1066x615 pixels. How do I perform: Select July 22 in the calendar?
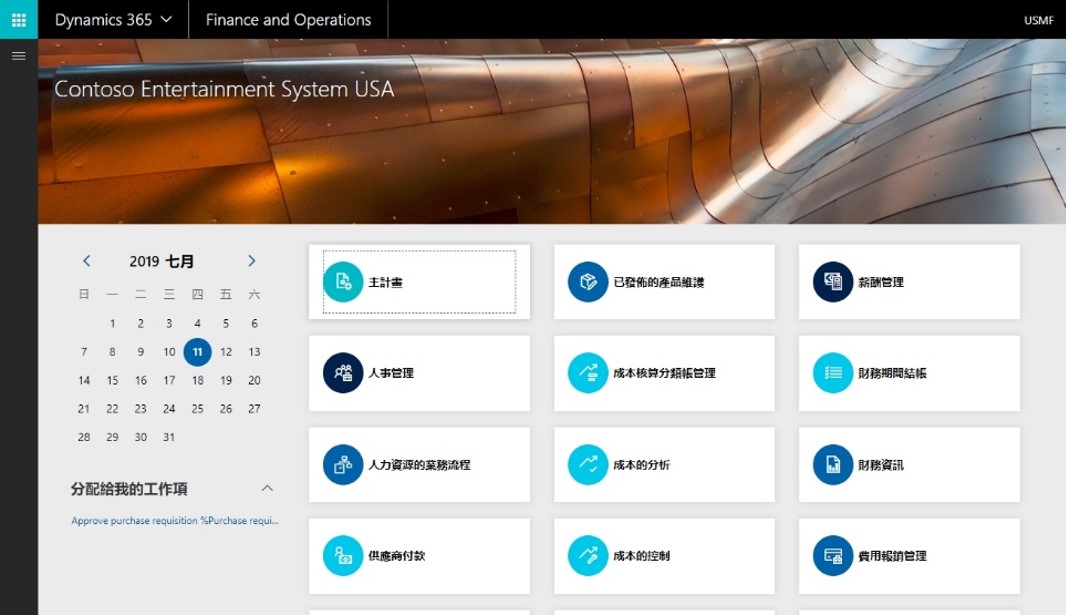click(112, 408)
